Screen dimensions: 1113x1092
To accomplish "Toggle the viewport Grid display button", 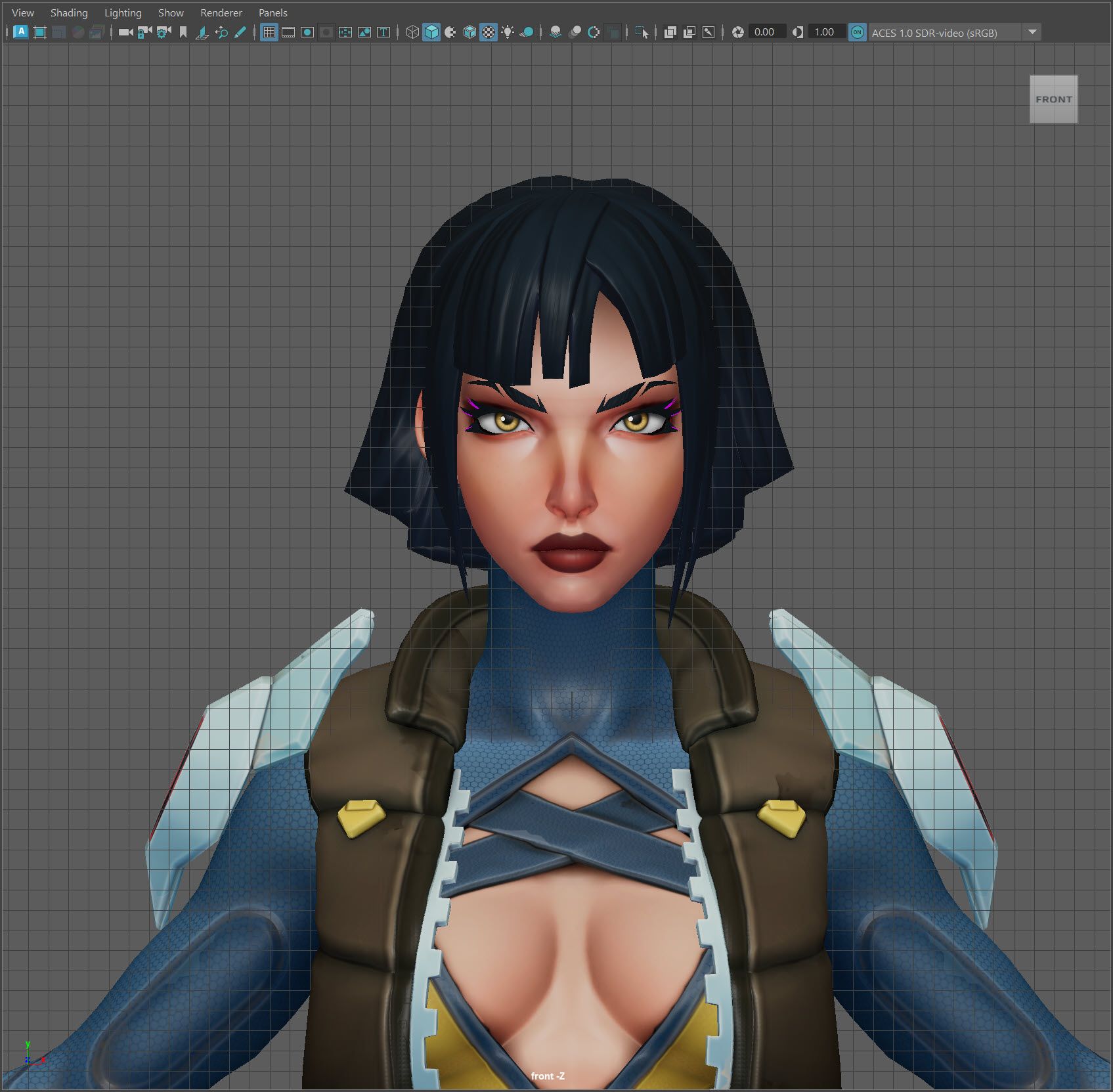I will (x=269, y=32).
